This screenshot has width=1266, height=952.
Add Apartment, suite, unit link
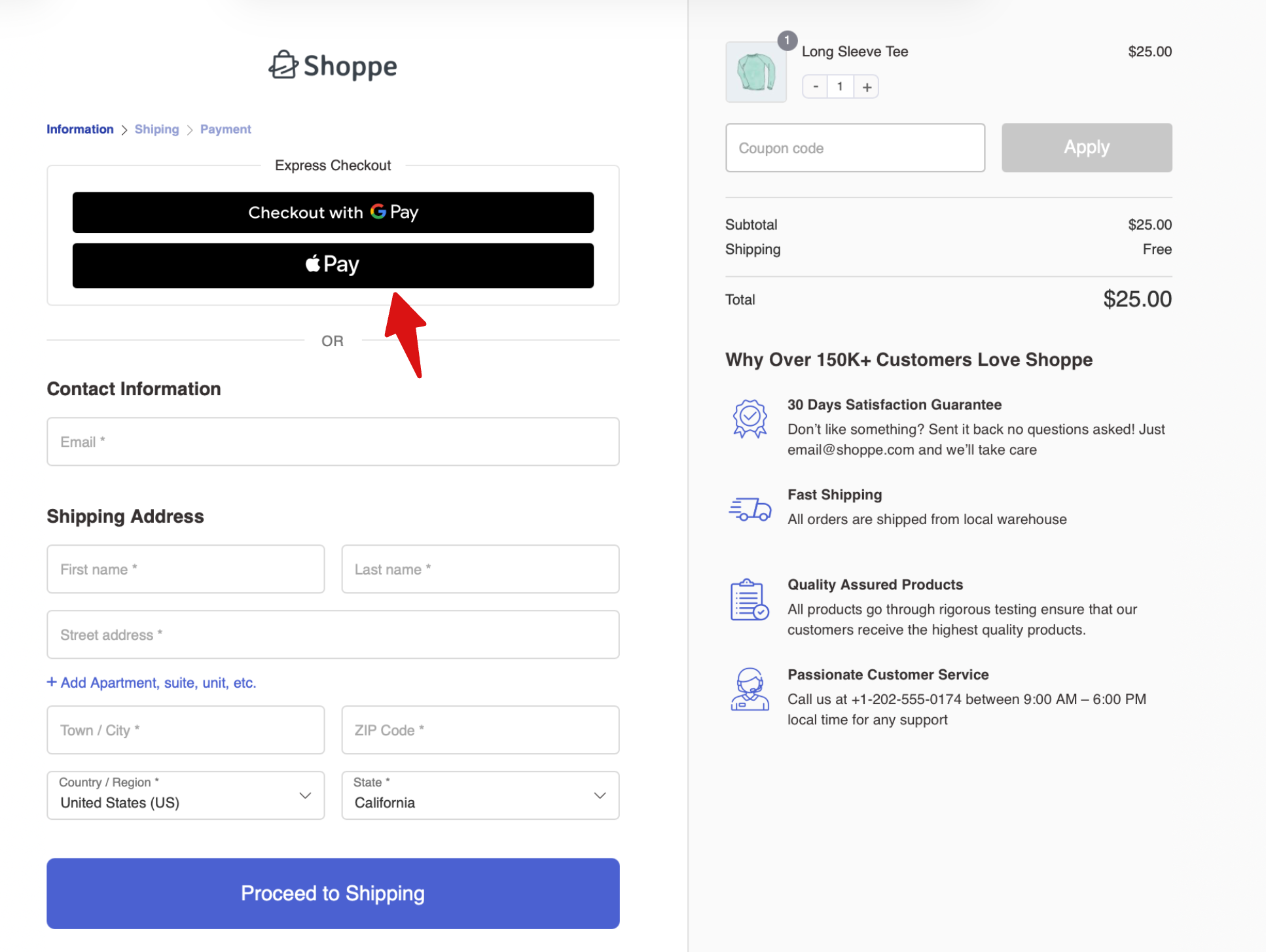(x=151, y=682)
